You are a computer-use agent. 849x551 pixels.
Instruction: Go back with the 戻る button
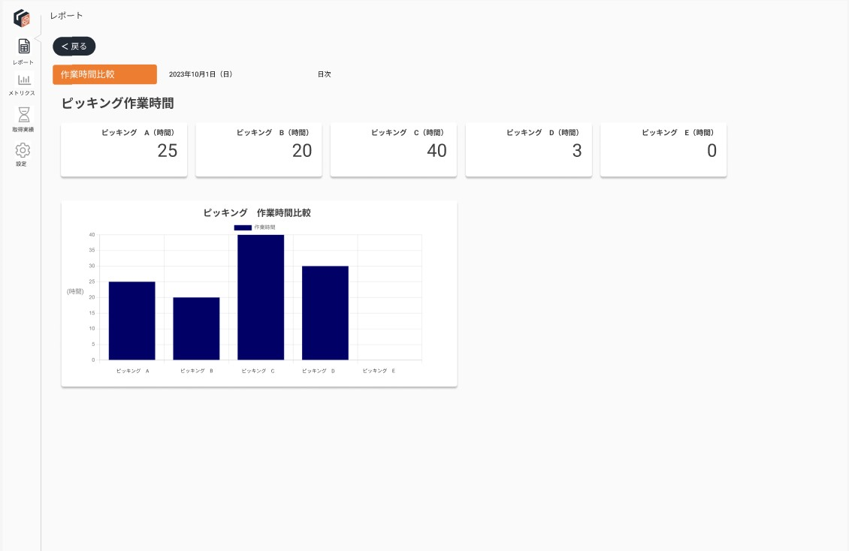click(74, 47)
